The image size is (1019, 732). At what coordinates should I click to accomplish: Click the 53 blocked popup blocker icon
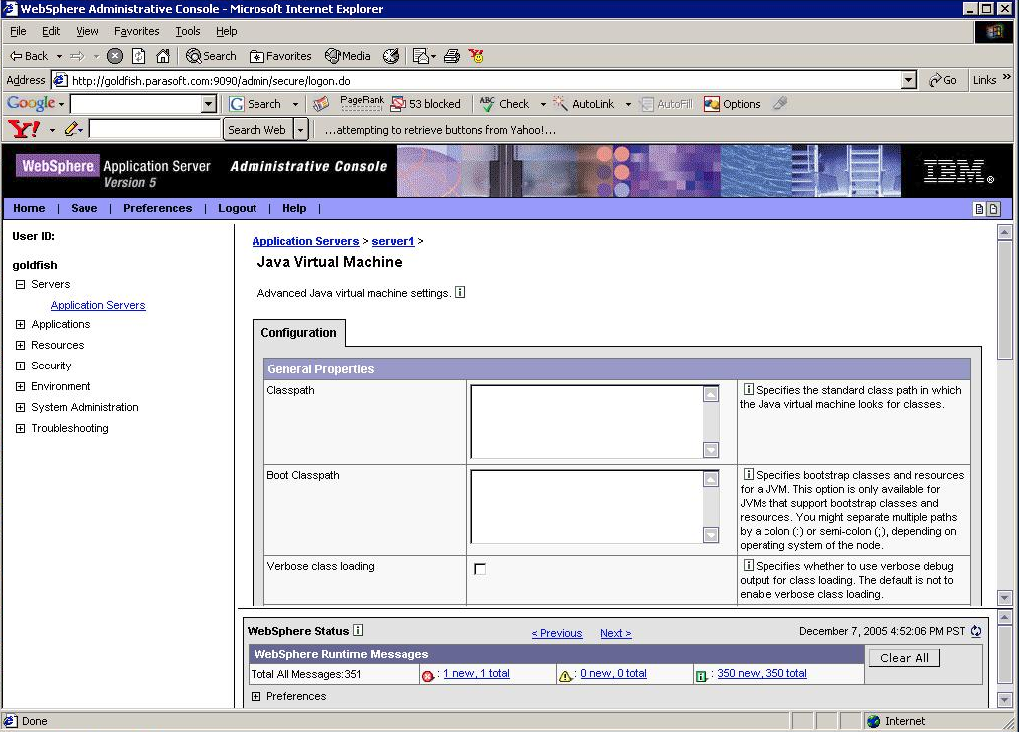click(398, 104)
